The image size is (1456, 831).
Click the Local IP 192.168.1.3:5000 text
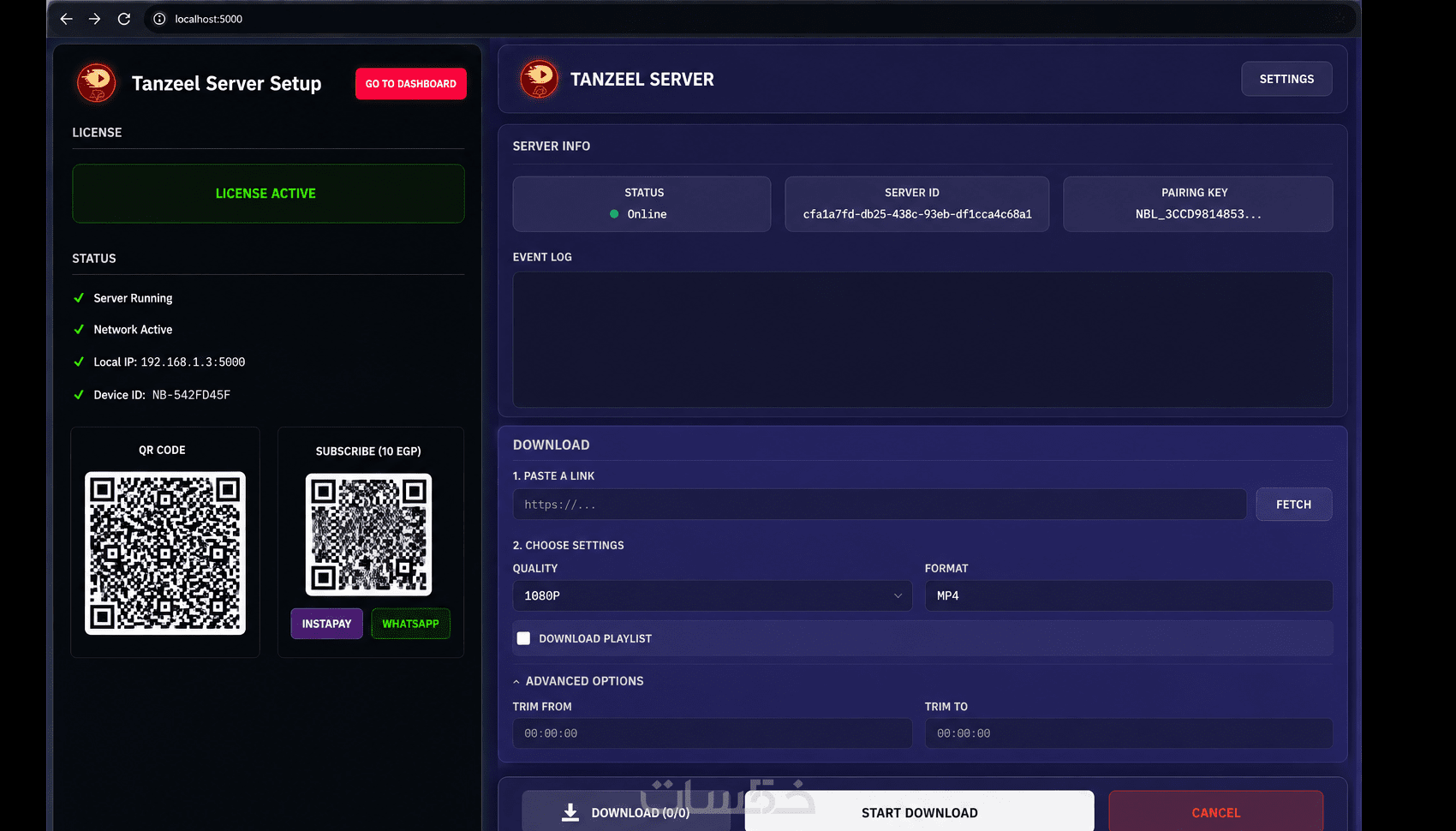pyautogui.click(x=170, y=362)
